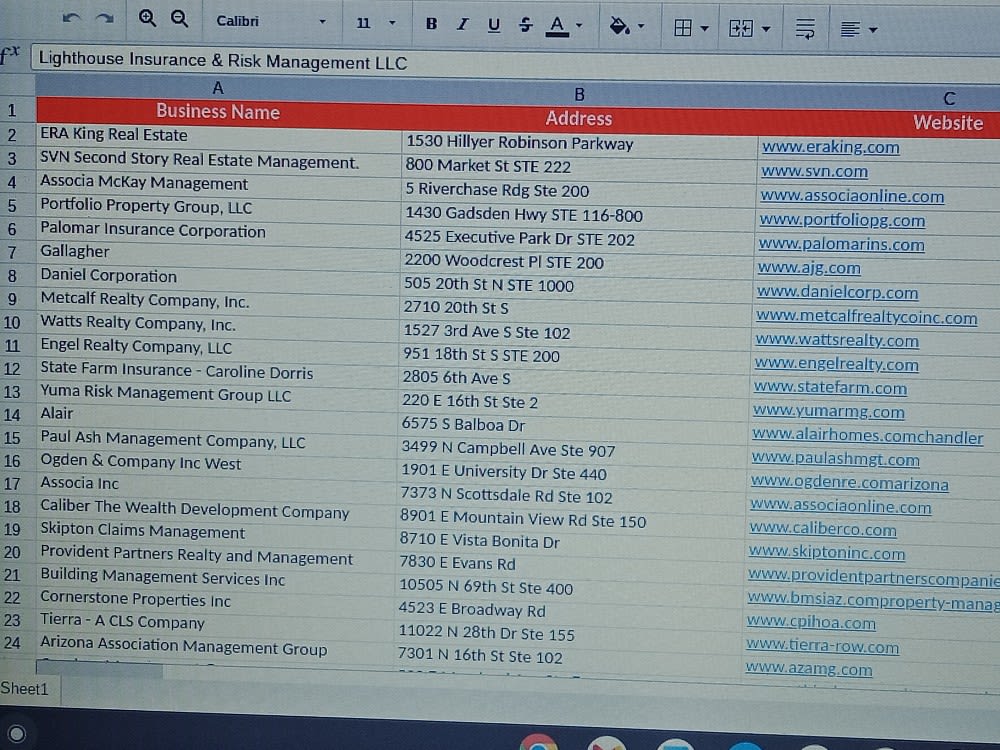Select the Business Name header cell
Viewport: 1000px width, 750px height.
(x=218, y=112)
